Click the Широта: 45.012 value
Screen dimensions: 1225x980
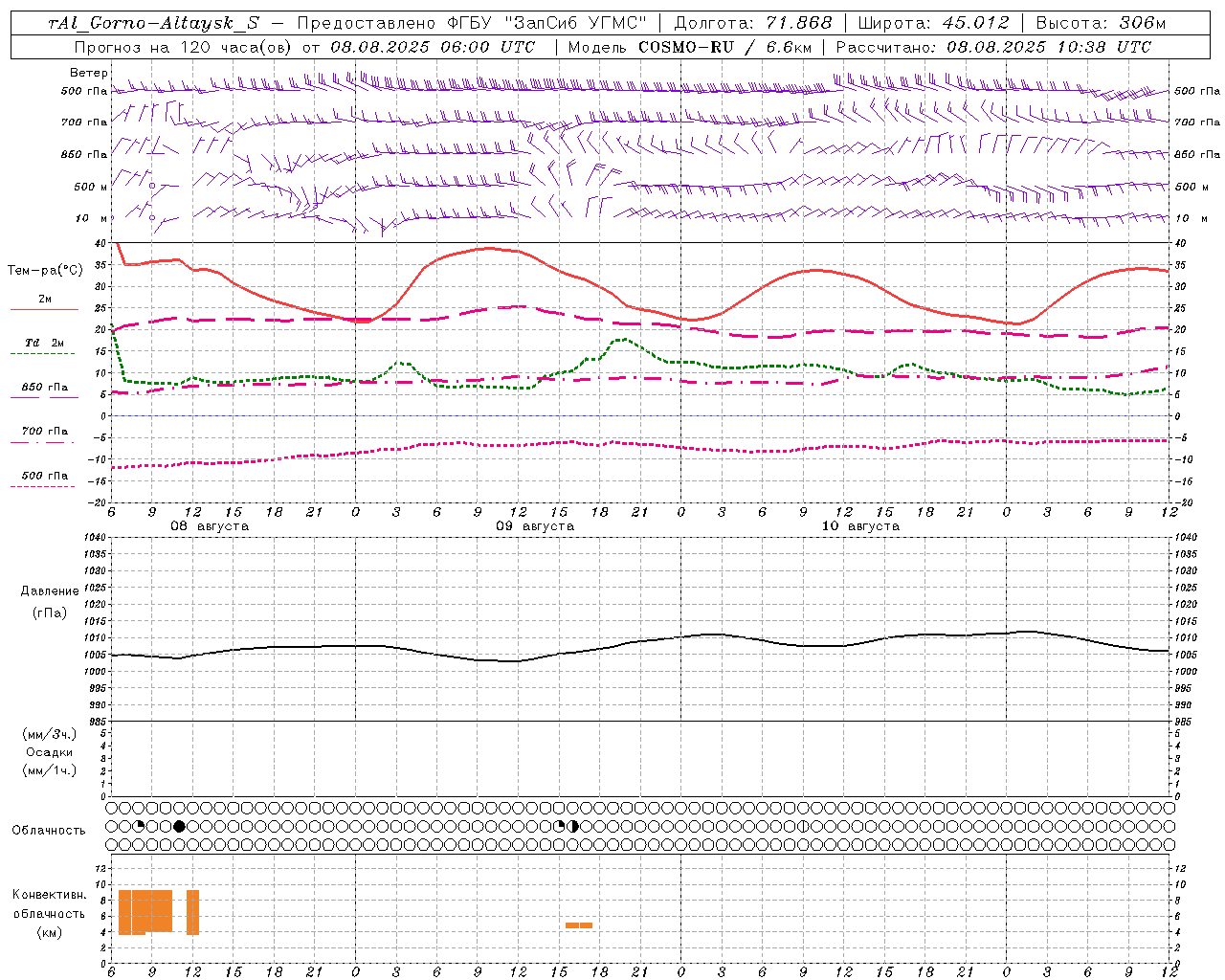pyautogui.click(x=933, y=24)
